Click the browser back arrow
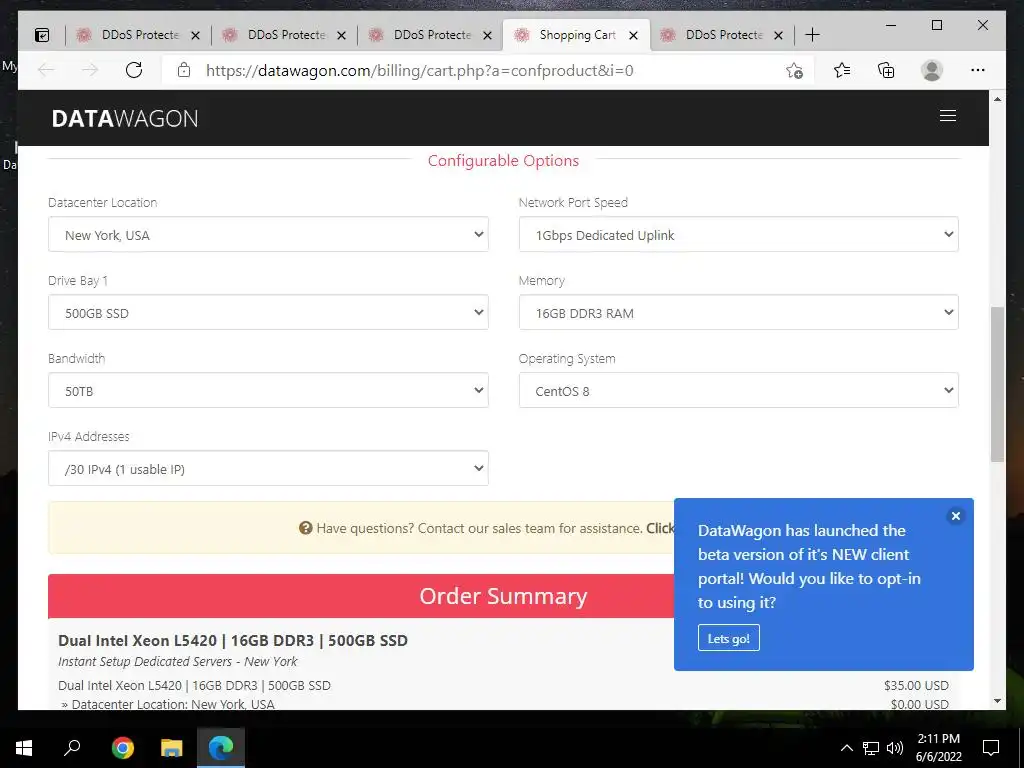1024x768 pixels. [46, 70]
